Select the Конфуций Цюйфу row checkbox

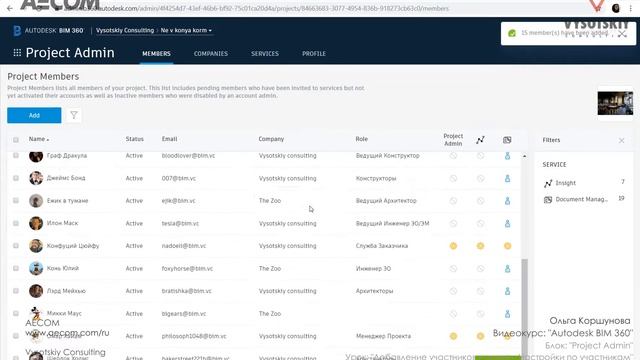click(x=16, y=246)
